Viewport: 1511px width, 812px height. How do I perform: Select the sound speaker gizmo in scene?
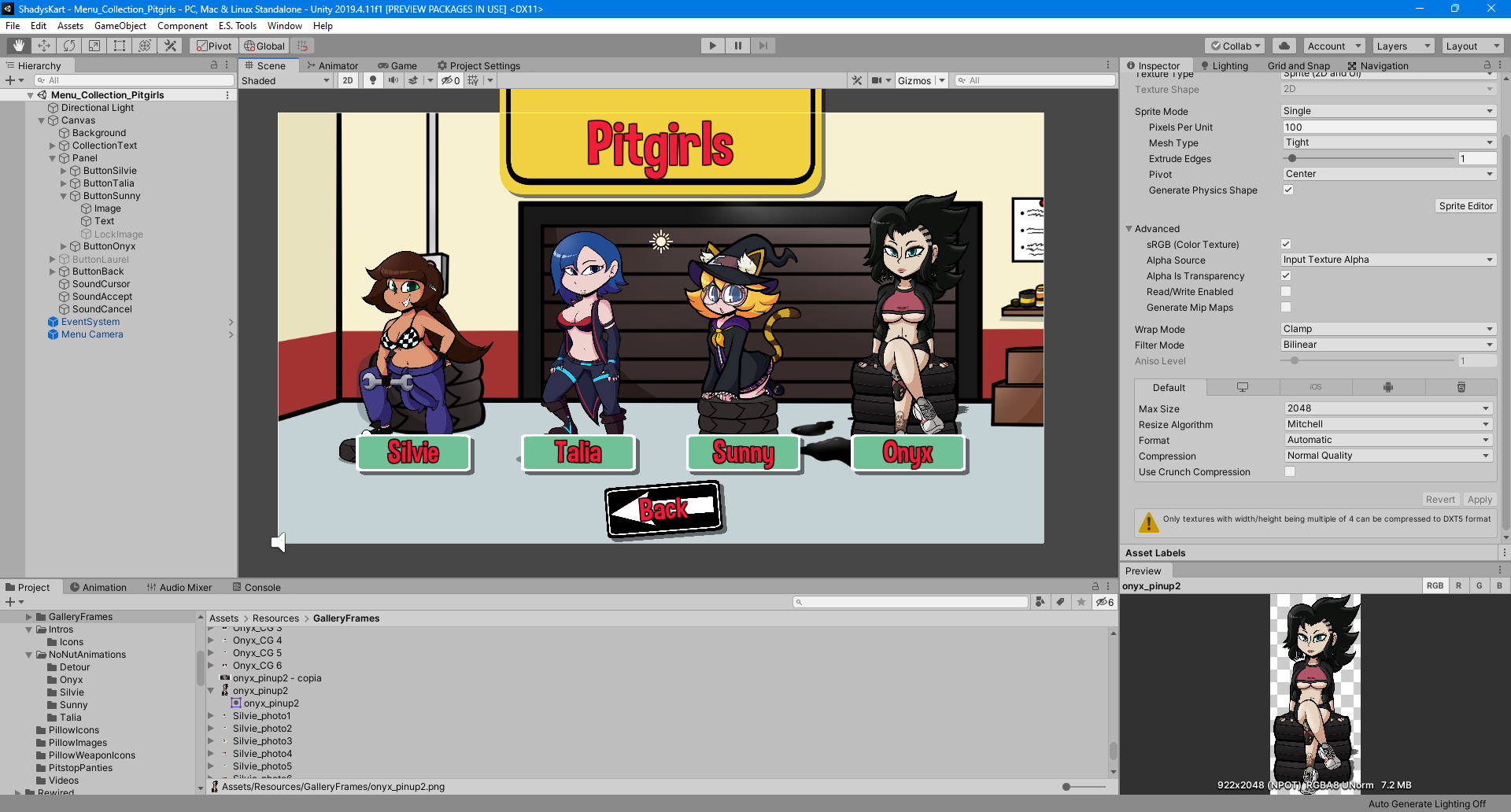click(x=278, y=542)
